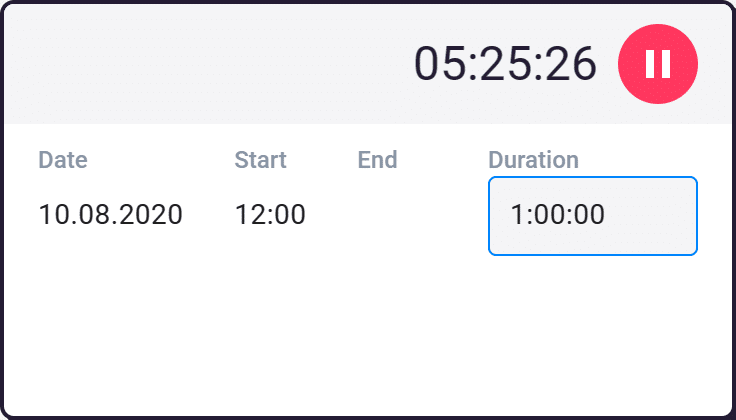
Task: Click the white pause bars icon
Action: (658, 64)
